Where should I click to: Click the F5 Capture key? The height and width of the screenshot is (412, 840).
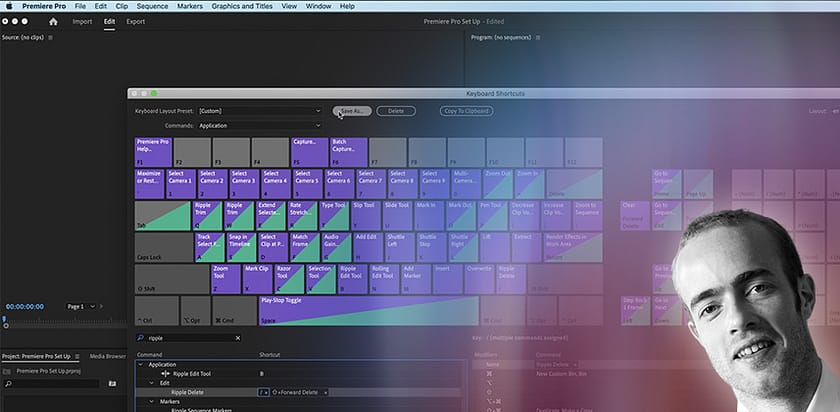[310, 152]
